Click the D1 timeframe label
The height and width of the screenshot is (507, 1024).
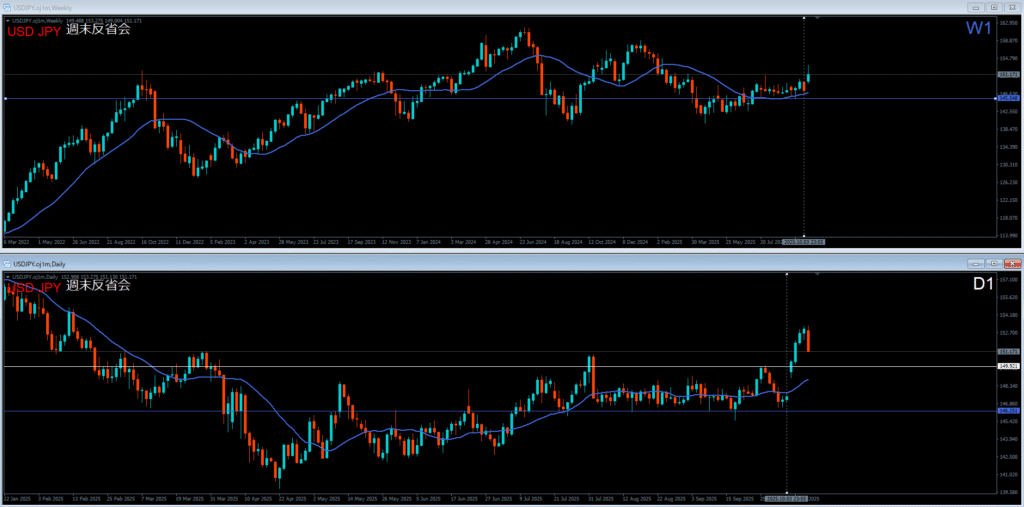pyautogui.click(x=982, y=284)
